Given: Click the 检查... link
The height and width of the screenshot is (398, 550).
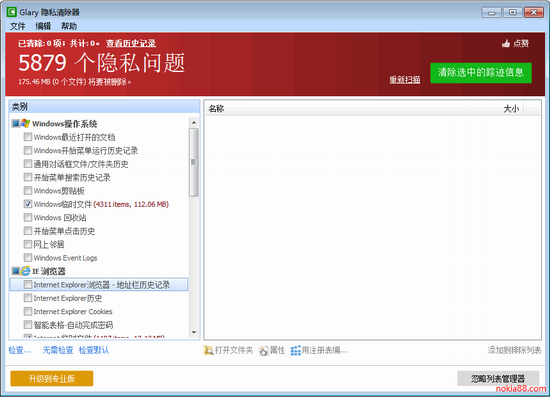Looking at the screenshot, I should click(x=20, y=350).
